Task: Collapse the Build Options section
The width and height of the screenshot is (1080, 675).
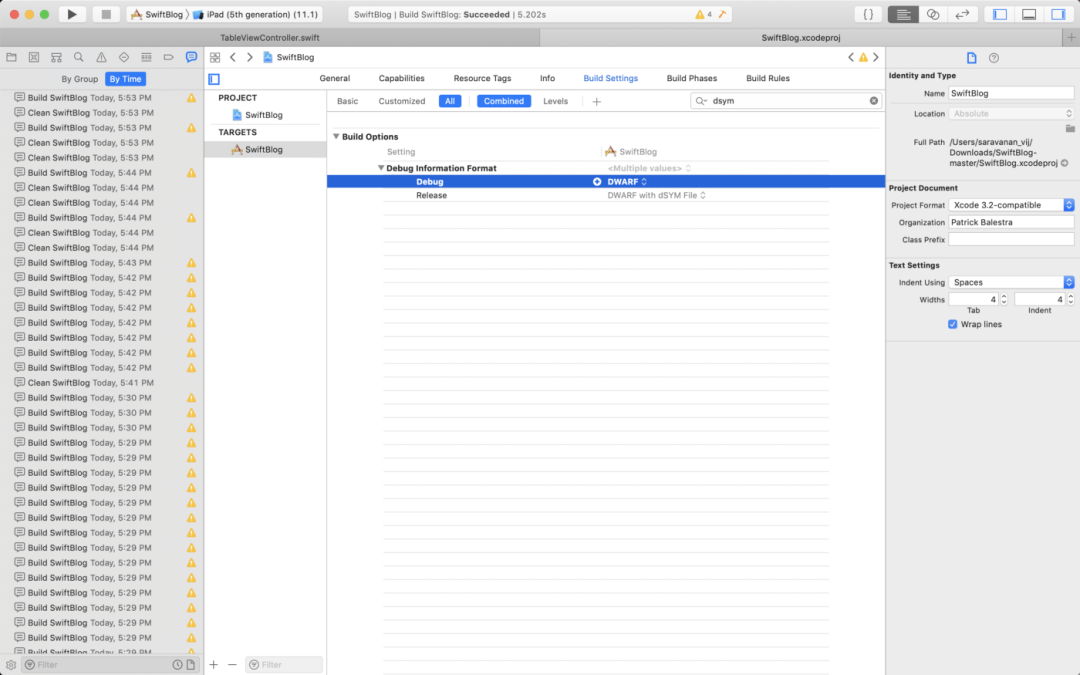Action: click(336, 136)
